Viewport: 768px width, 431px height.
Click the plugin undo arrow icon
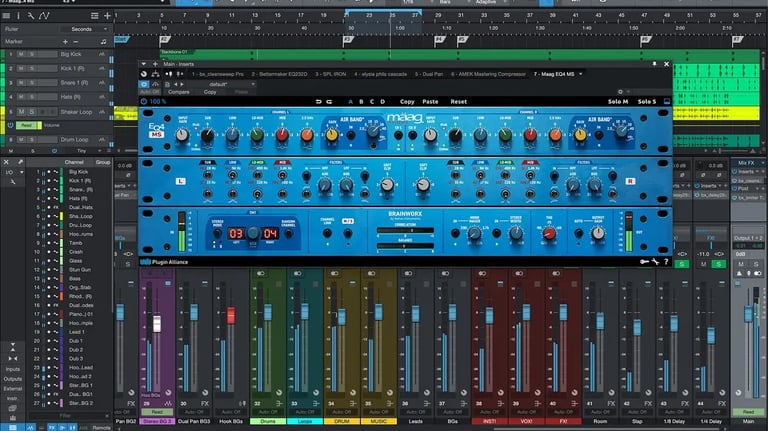319,101
